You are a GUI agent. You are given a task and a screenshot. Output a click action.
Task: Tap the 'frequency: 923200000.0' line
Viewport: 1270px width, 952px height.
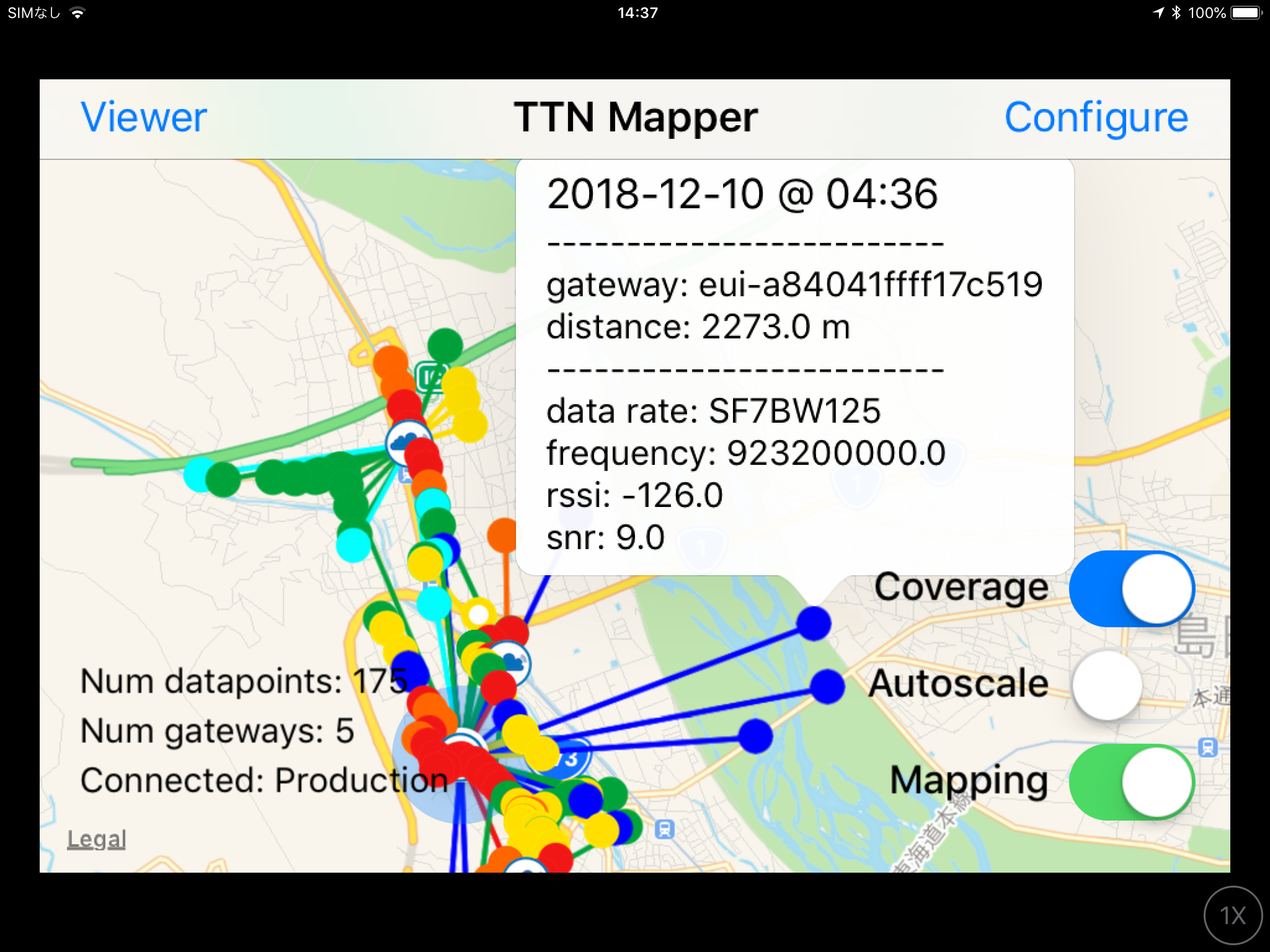point(746,453)
